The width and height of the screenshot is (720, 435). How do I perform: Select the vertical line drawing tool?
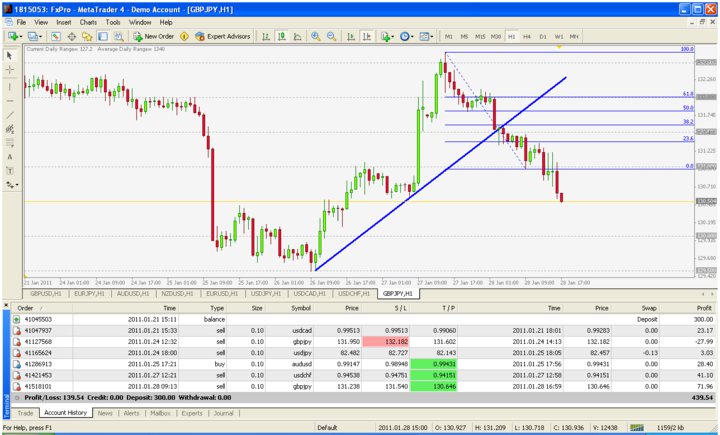[10, 86]
